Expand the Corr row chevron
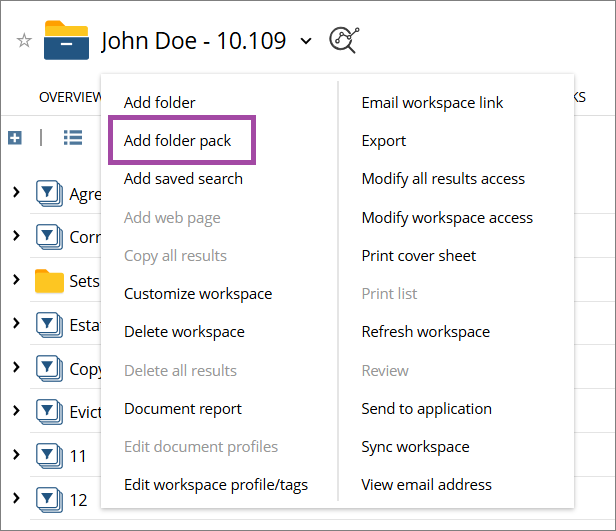 (x=16, y=236)
